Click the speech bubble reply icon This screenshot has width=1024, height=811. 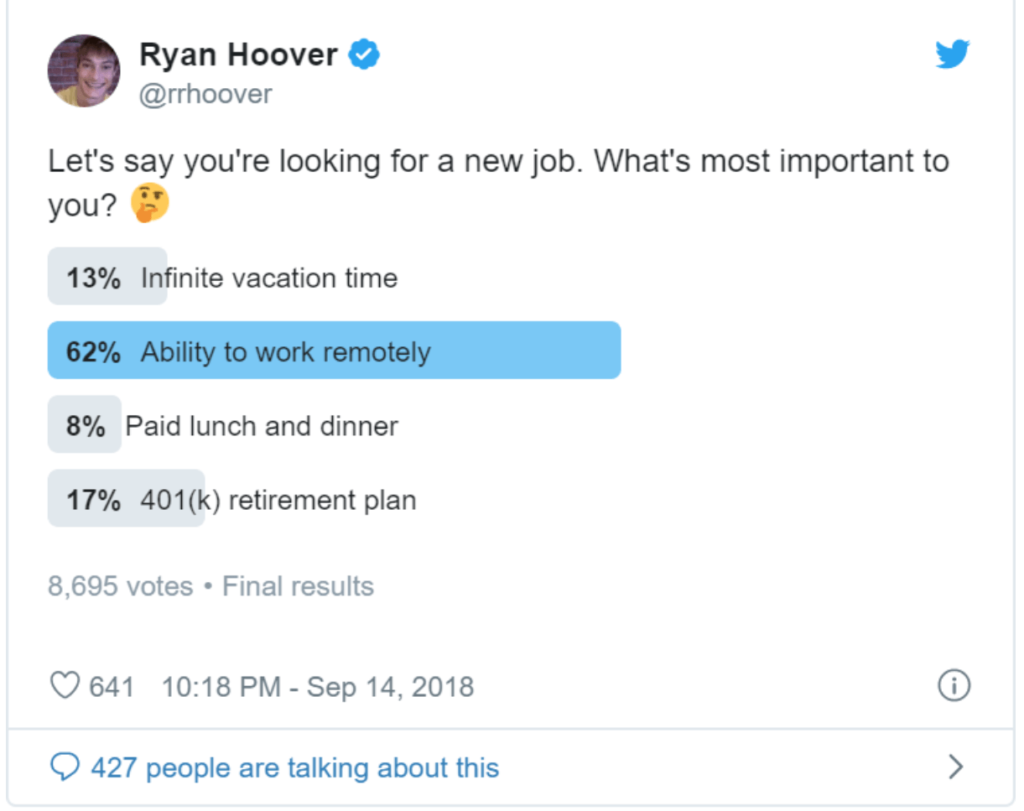coord(65,767)
